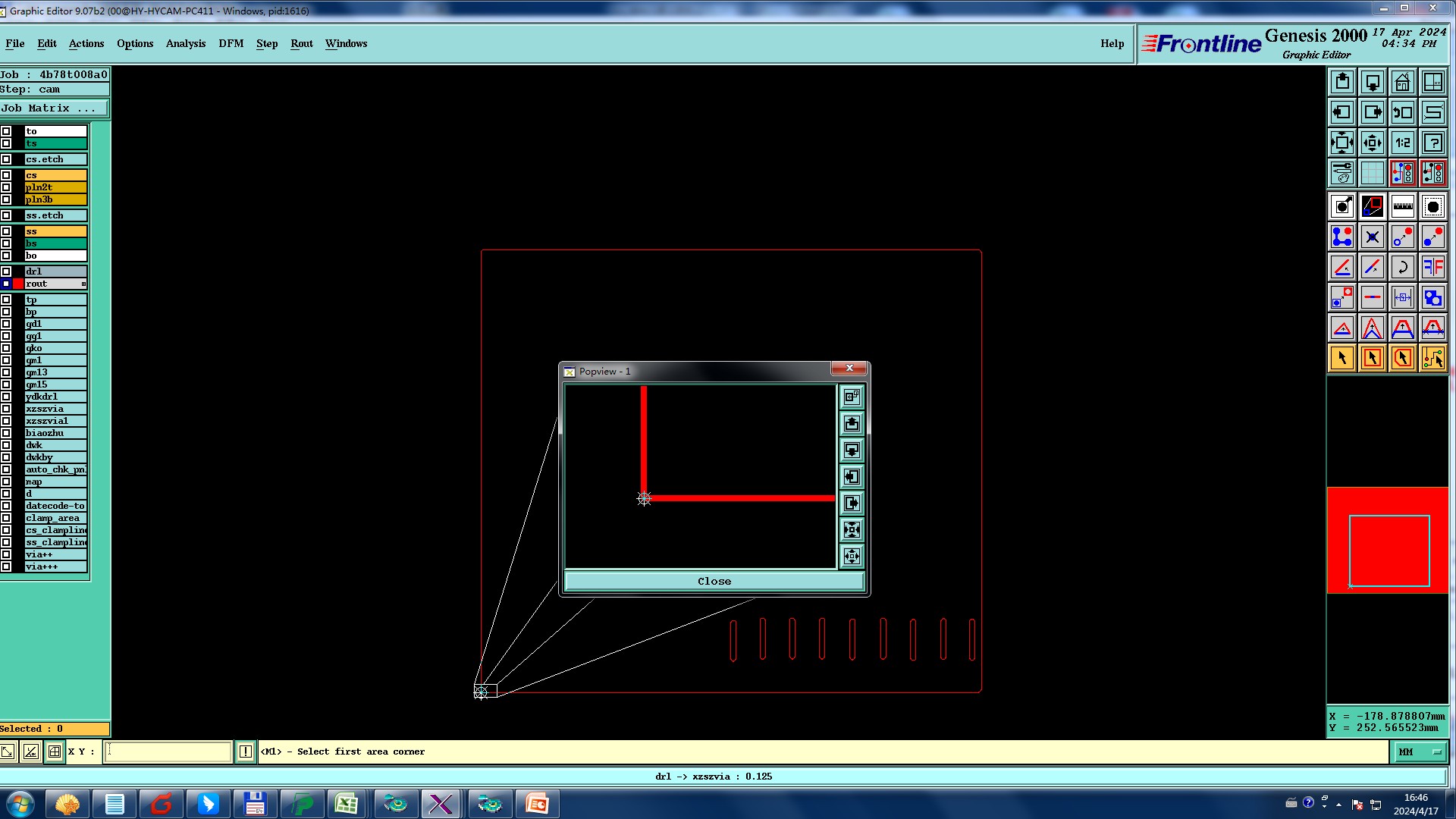Click the rotate feature tool icon
Screen dimensions: 1456x819
(x=1402, y=267)
